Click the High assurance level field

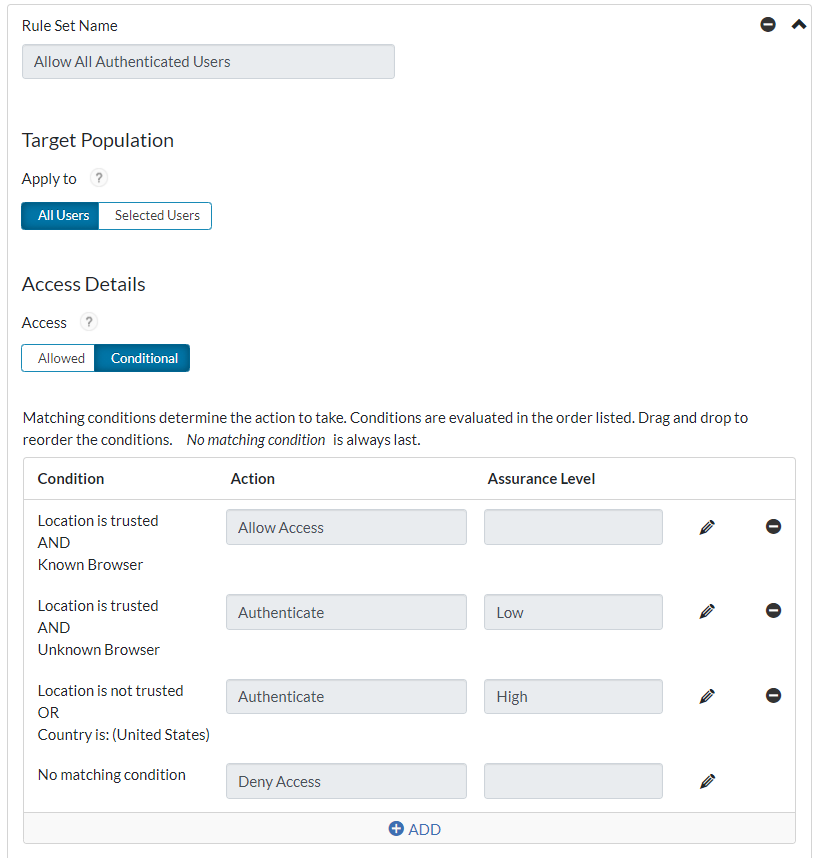[573, 695]
